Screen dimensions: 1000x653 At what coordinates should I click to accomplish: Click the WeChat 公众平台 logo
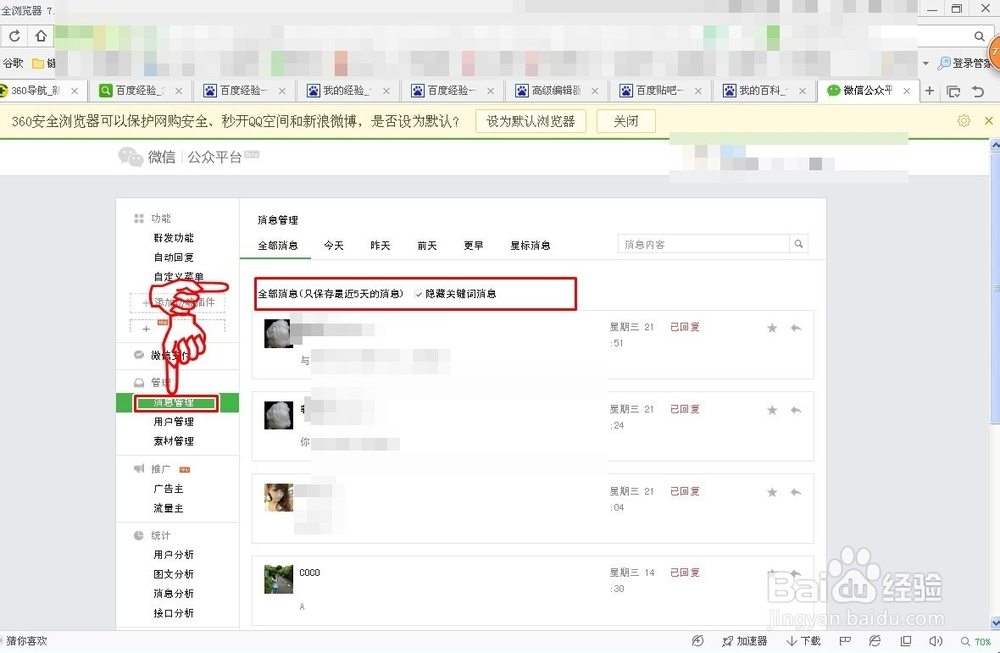point(189,156)
